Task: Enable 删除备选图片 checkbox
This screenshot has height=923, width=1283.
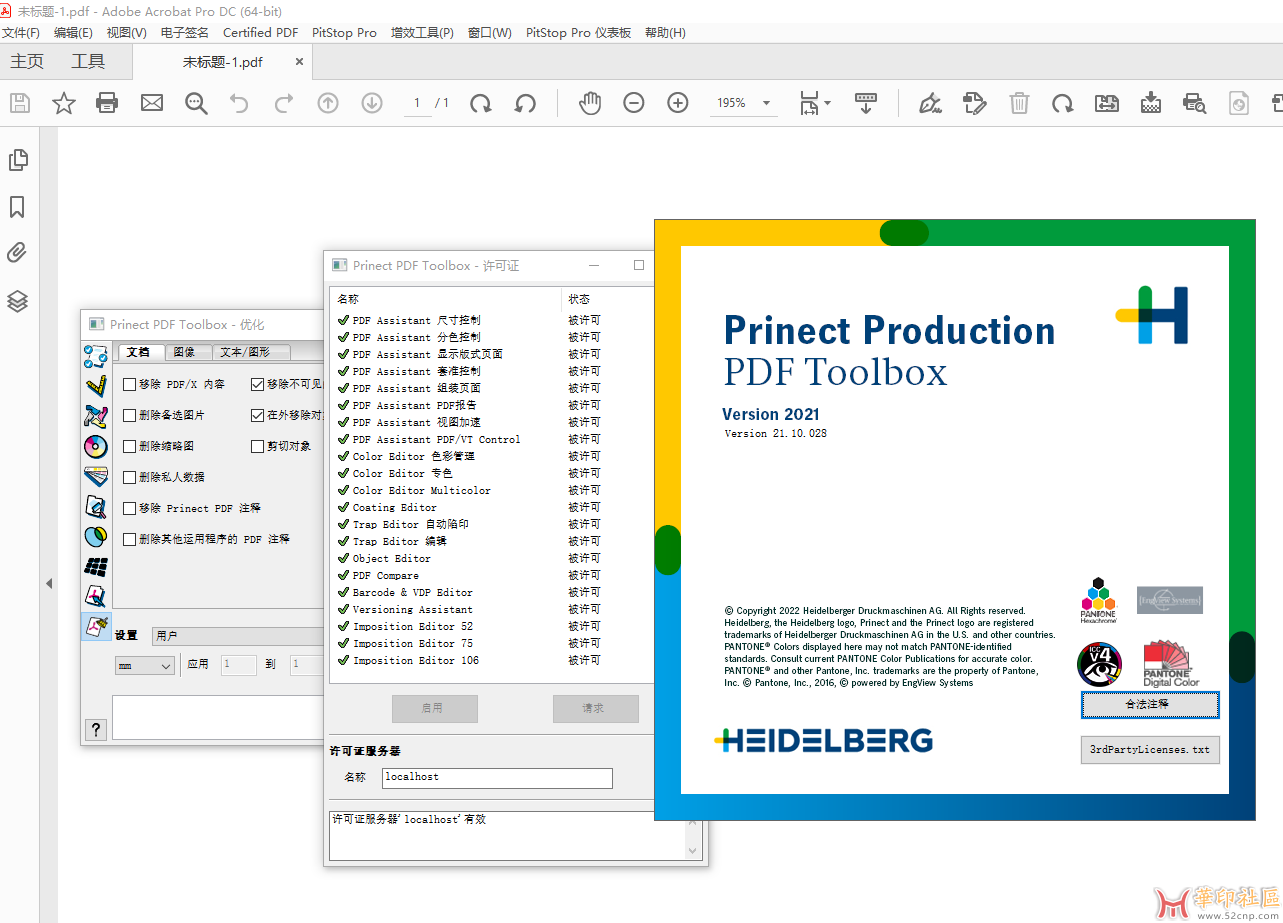Action: point(129,415)
